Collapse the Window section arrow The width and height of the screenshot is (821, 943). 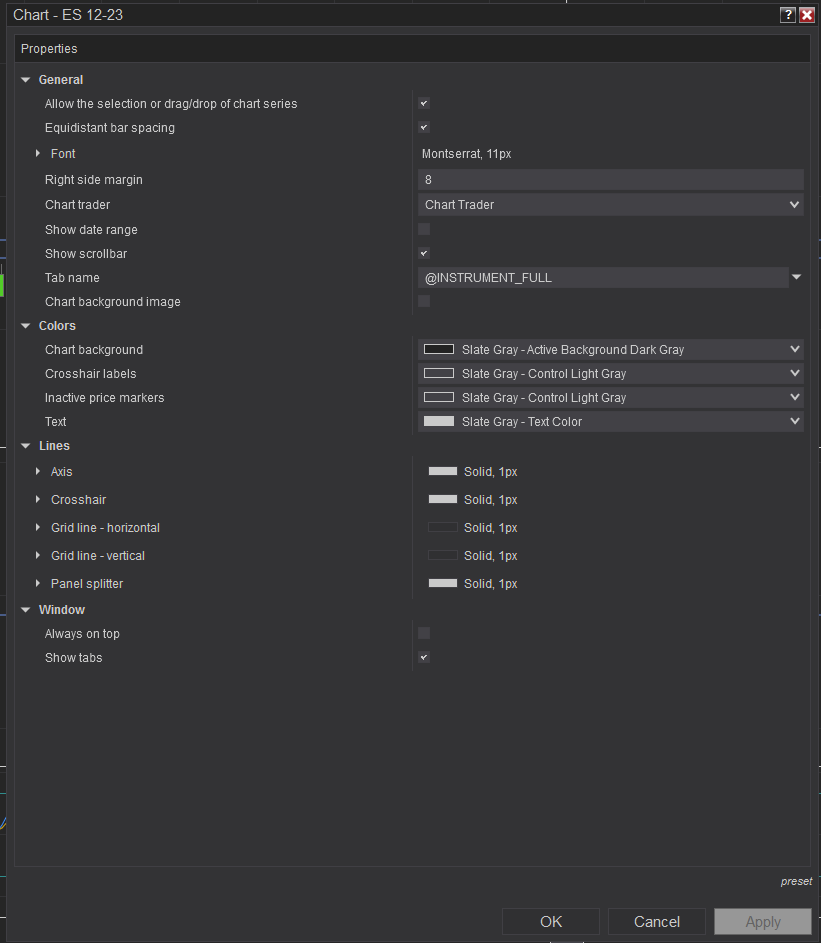pos(26,610)
